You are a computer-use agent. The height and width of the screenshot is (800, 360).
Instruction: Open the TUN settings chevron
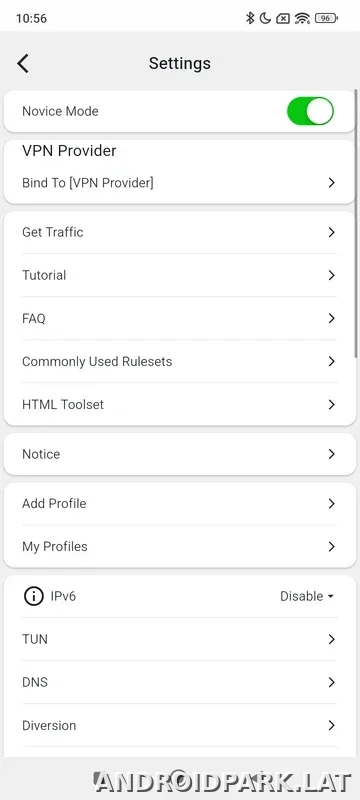click(331, 639)
